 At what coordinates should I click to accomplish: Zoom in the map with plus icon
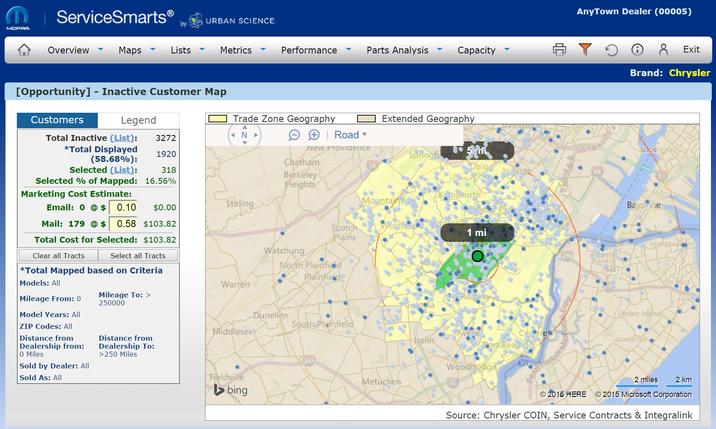pyautogui.click(x=314, y=135)
